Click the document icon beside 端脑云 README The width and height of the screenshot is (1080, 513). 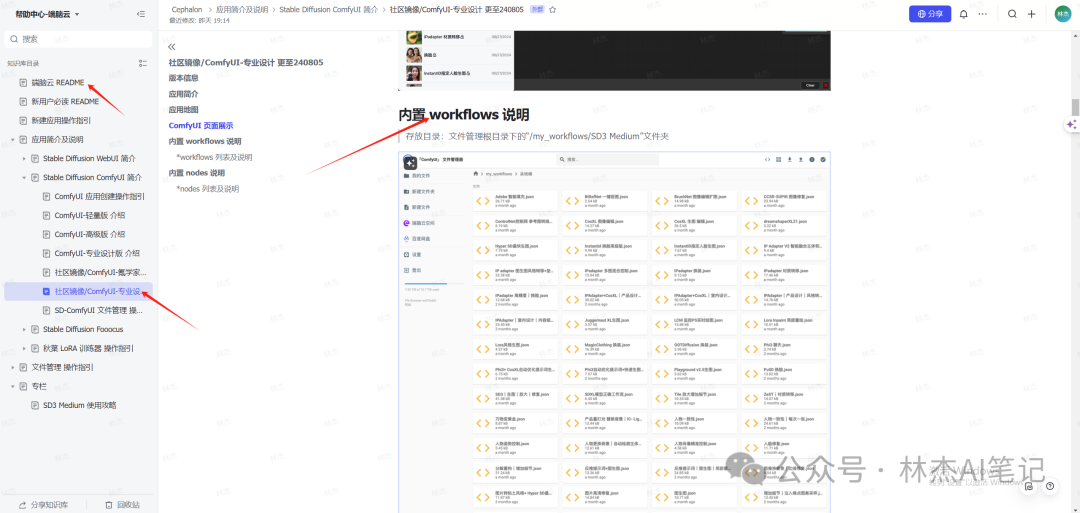point(24,83)
